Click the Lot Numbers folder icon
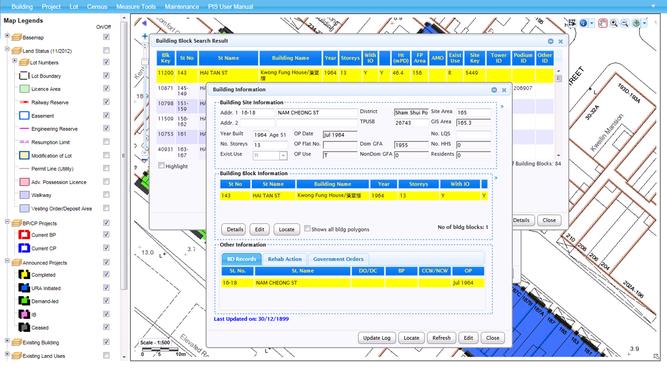667x368 pixels. click(25, 63)
